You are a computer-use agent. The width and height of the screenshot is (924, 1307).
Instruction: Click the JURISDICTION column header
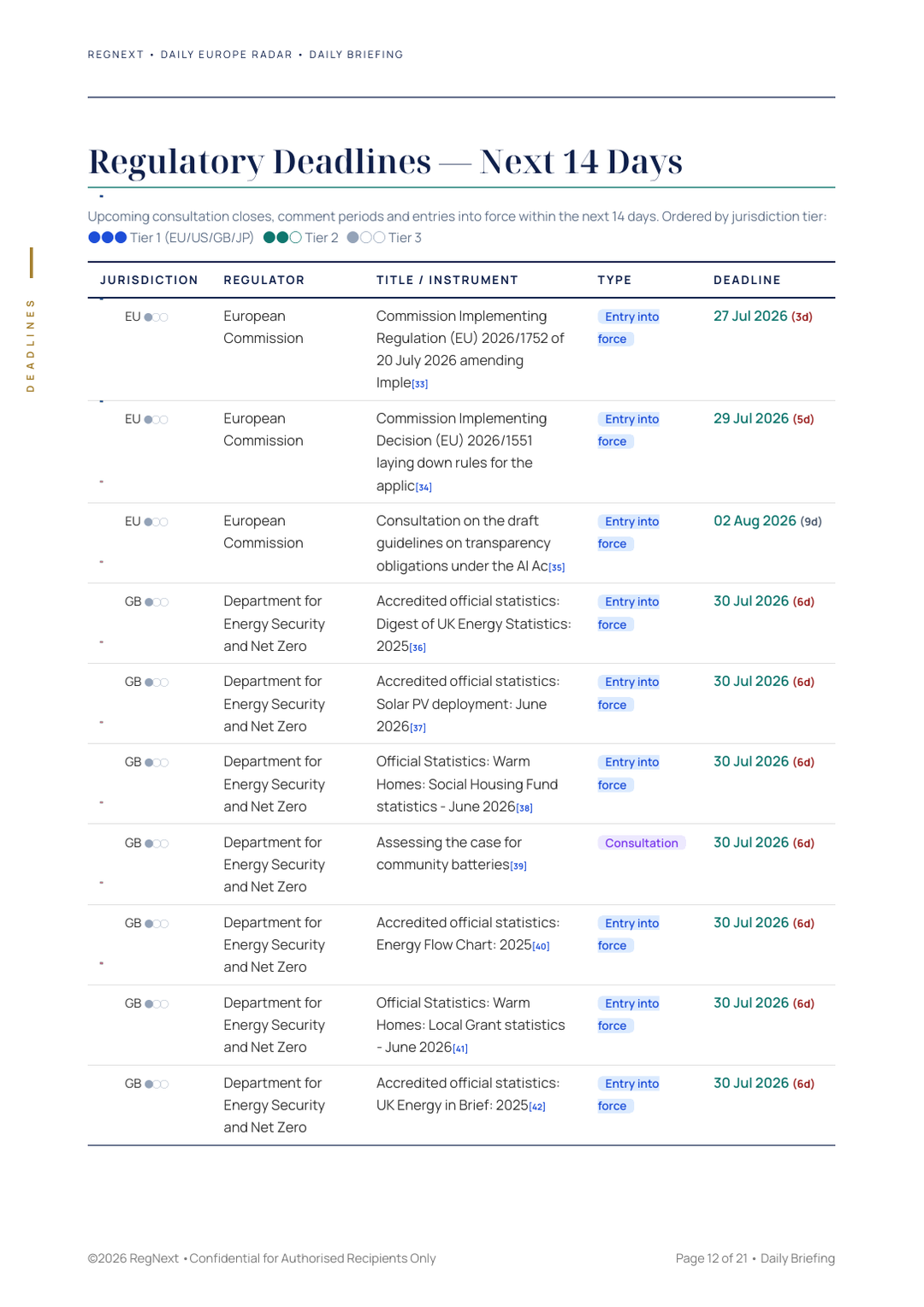coord(149,281)
